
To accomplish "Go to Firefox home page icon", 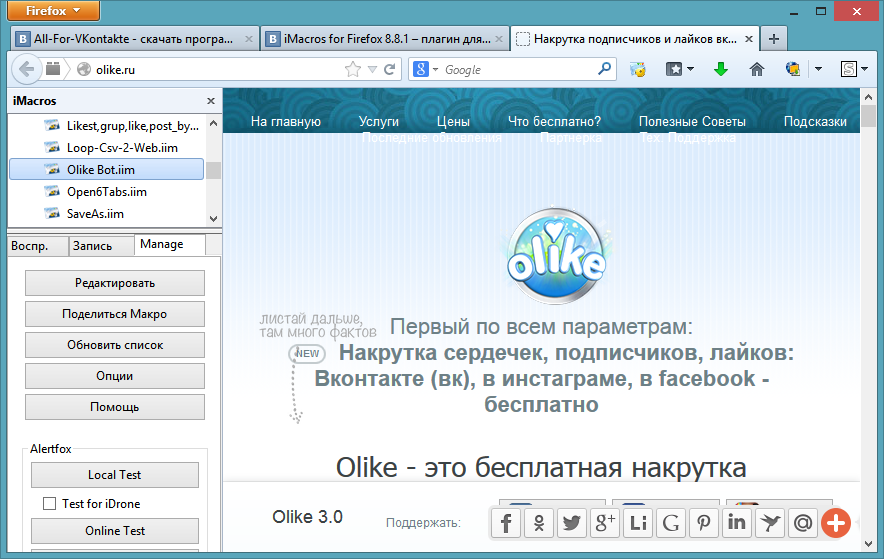I will tap(757, 70).
